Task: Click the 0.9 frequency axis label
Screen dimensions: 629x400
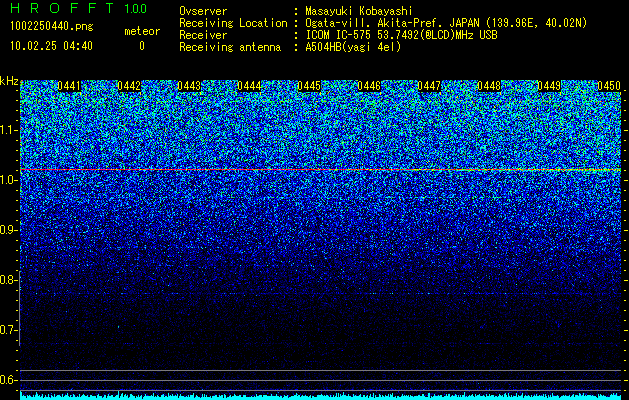Action: (x=8, y=230)
